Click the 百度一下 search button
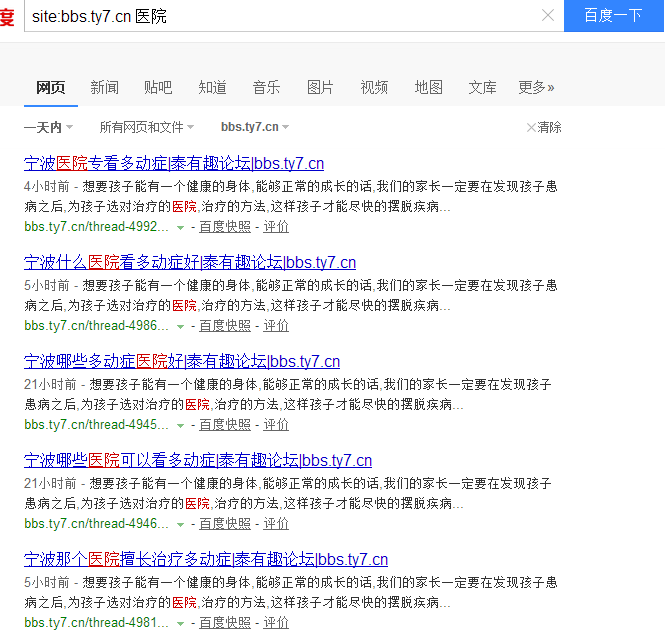Image resolution: width=665 pixels, height=639 pixels. click(x=613, y=16)
